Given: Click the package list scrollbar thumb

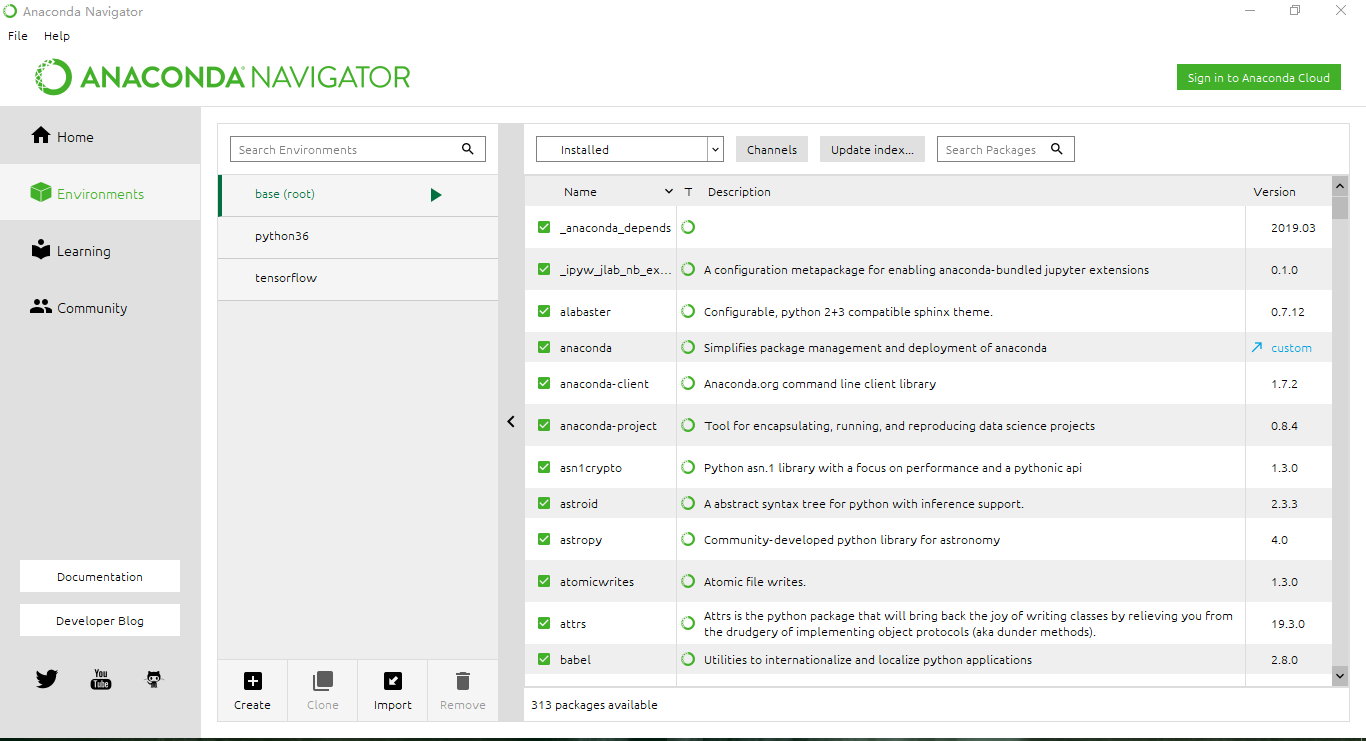Looking at the screenshot, I should pyautogui.click(x=1340, y=208).
